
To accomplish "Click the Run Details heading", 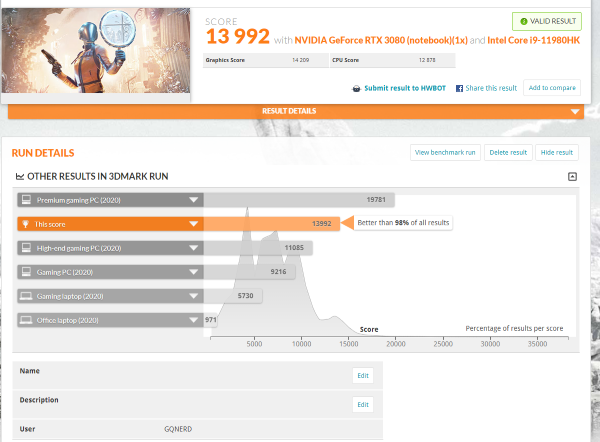I will [x=43, y=153].
